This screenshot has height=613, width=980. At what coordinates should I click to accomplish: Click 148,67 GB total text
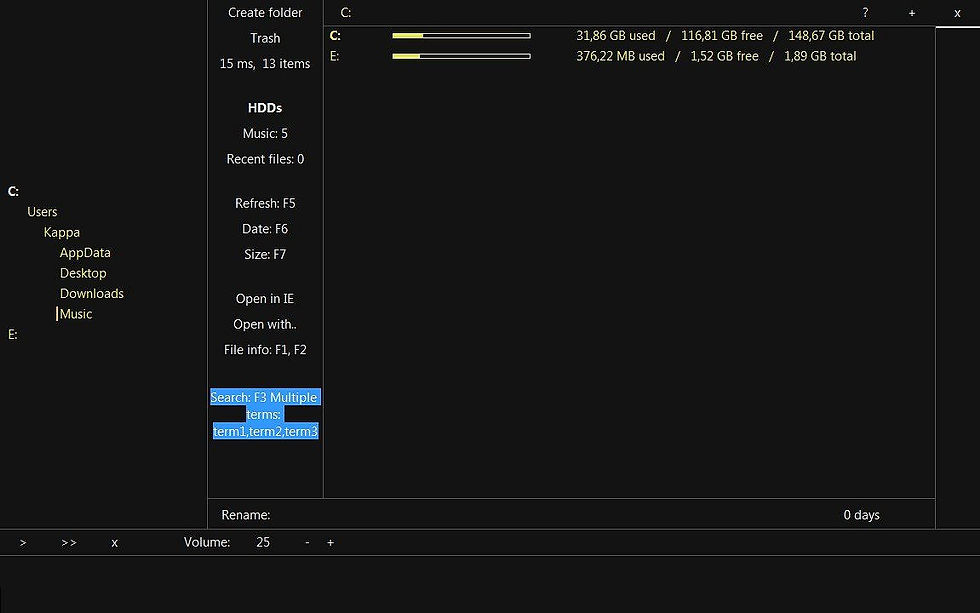(831, 36)
